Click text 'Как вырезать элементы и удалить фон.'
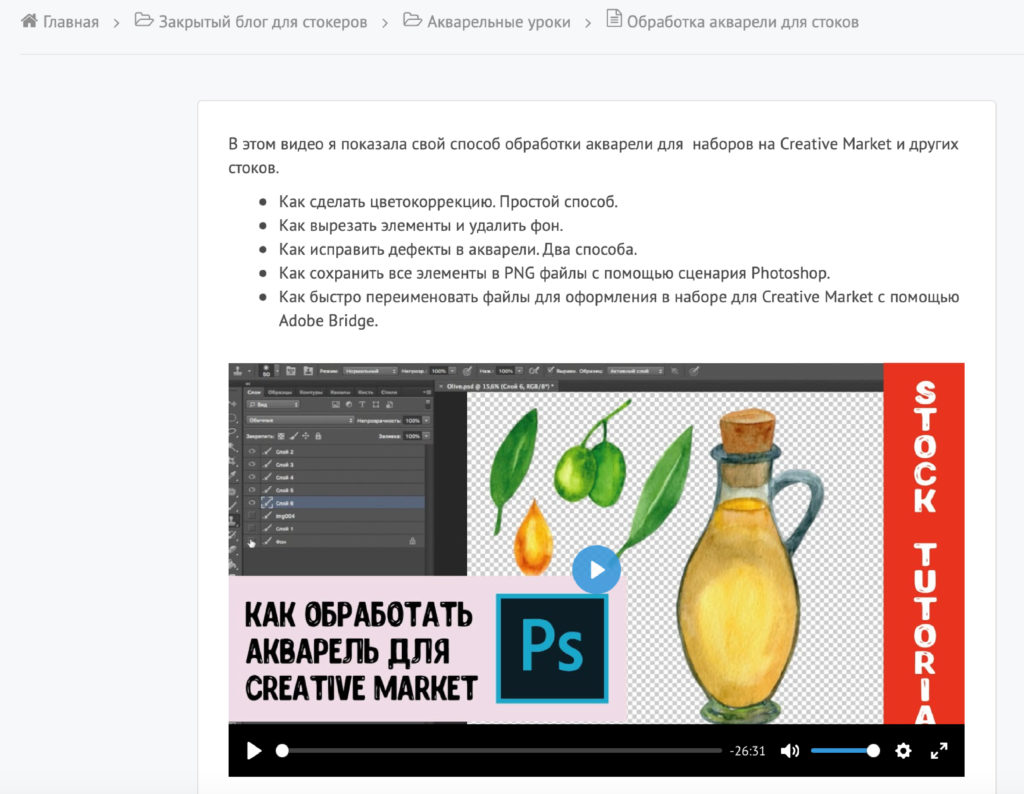 coord(421,226)
